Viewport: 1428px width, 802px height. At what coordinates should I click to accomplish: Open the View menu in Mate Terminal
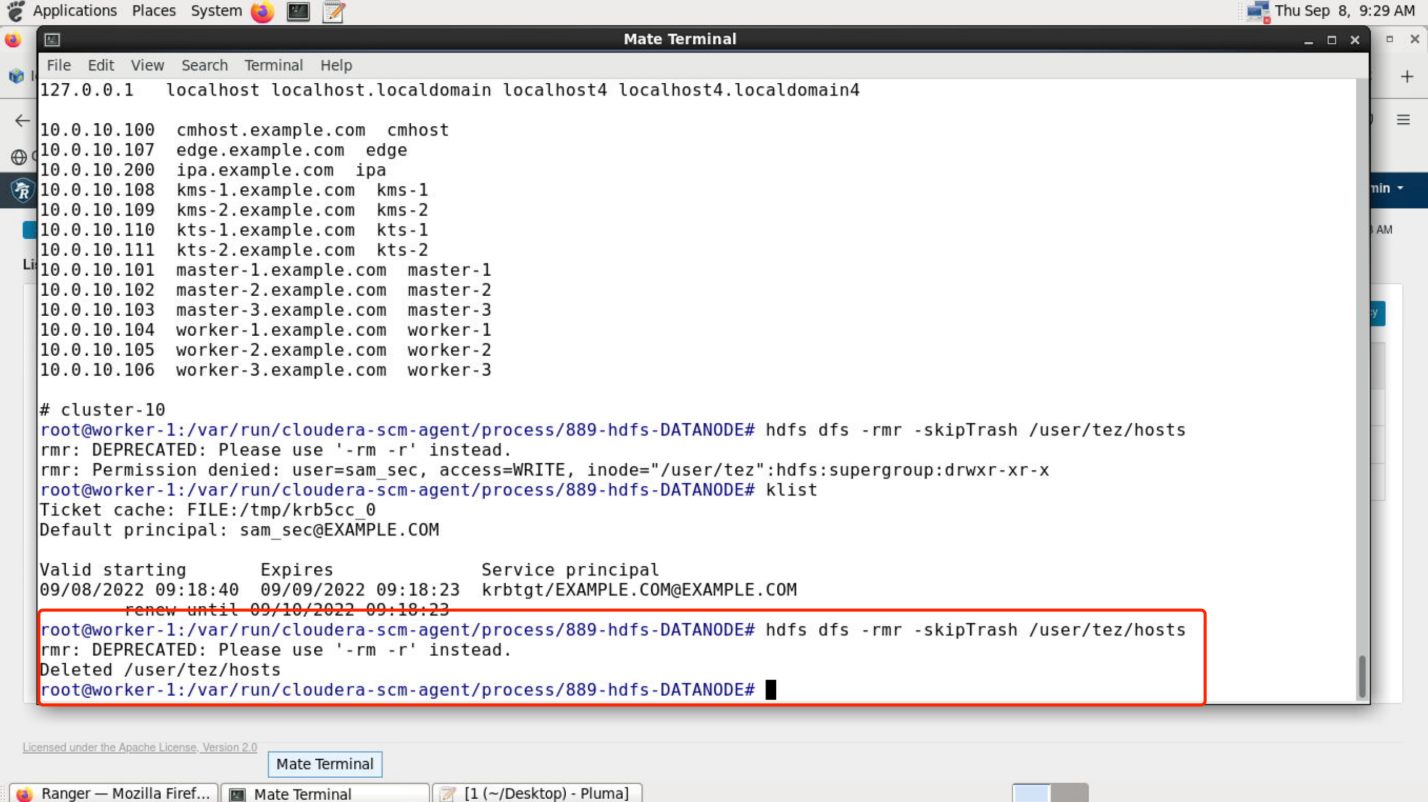pos(147,65)
